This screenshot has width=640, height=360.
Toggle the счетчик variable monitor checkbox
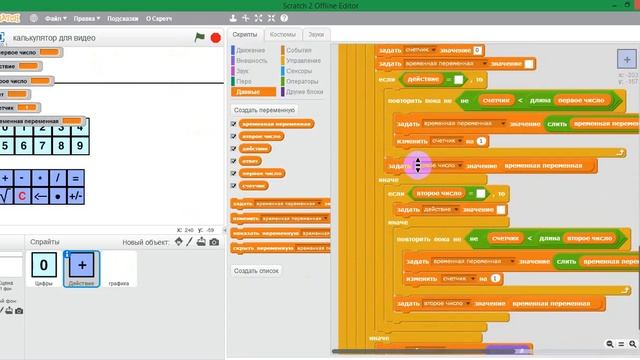233,186
